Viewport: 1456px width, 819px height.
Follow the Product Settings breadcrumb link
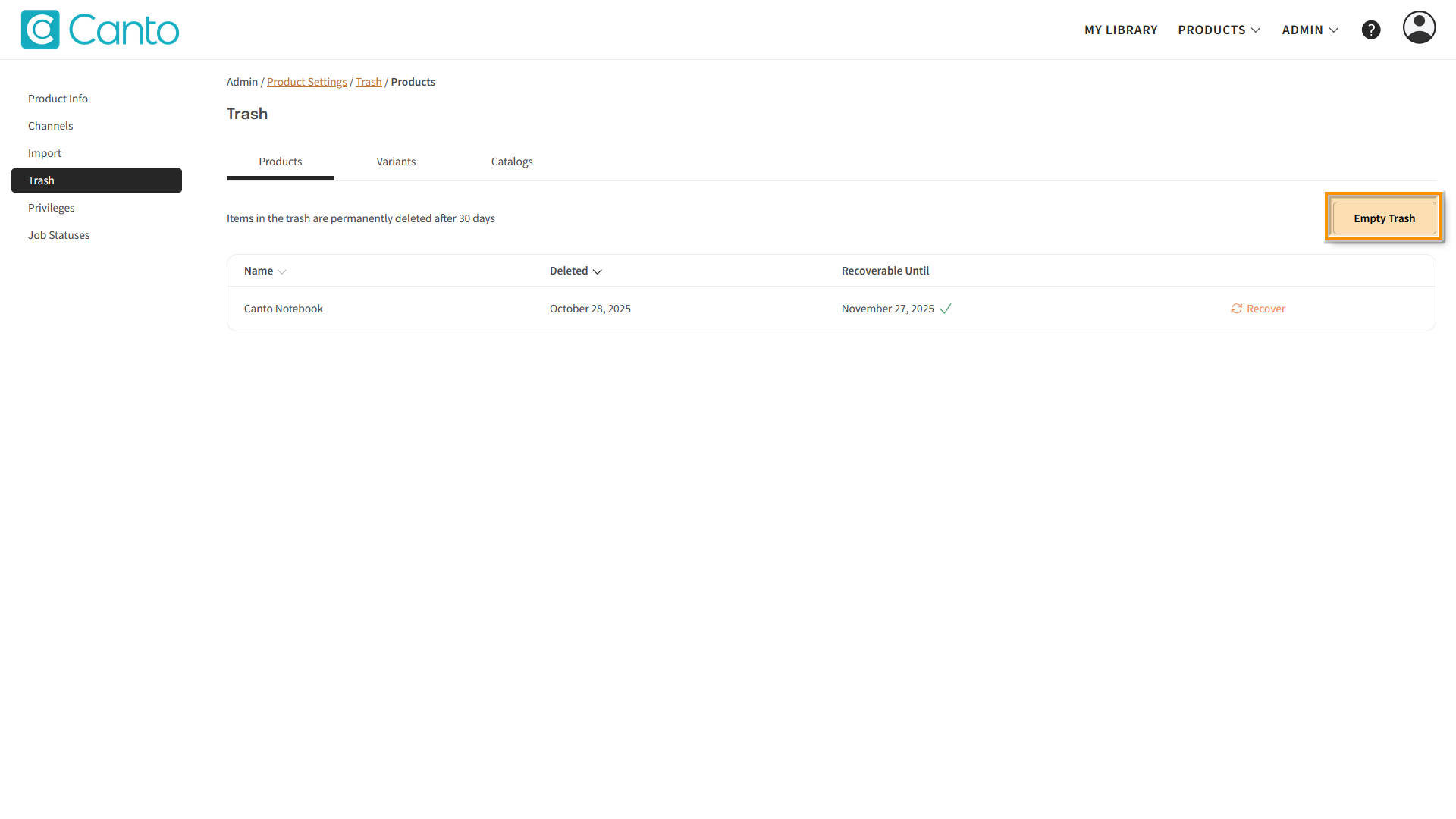[x=307, y=82]
